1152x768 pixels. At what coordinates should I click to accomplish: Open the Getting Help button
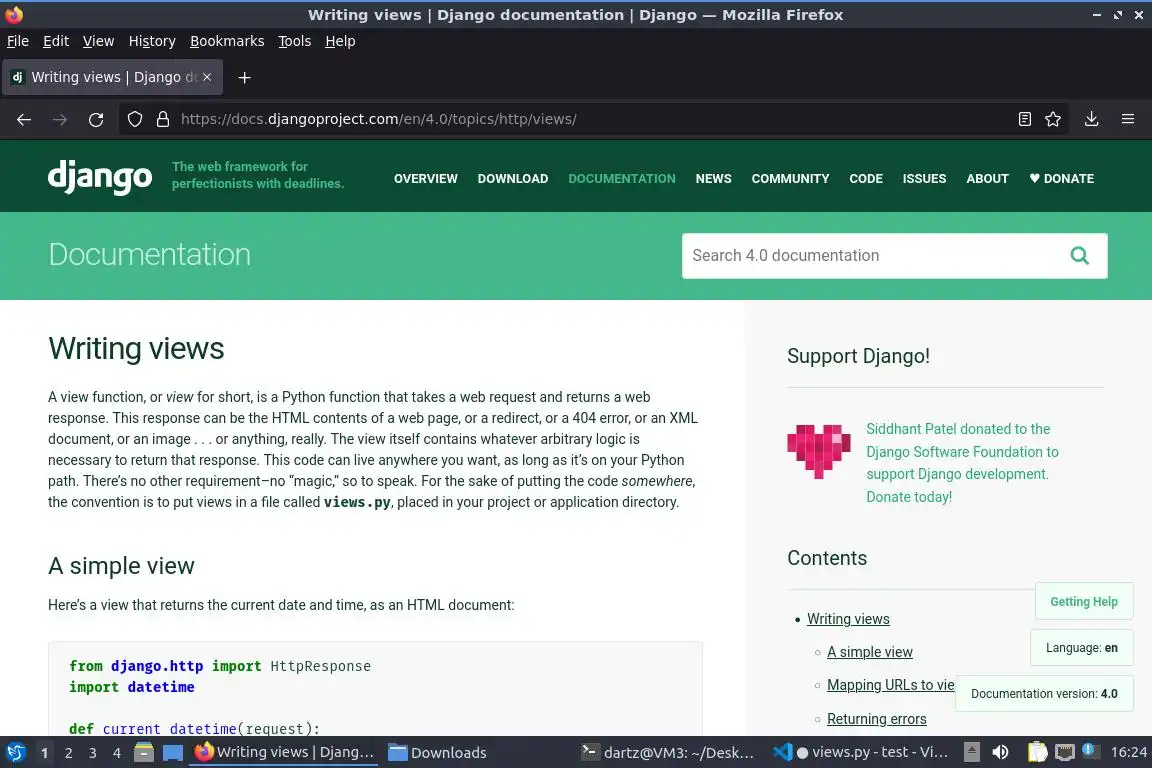coord(1084,601)
